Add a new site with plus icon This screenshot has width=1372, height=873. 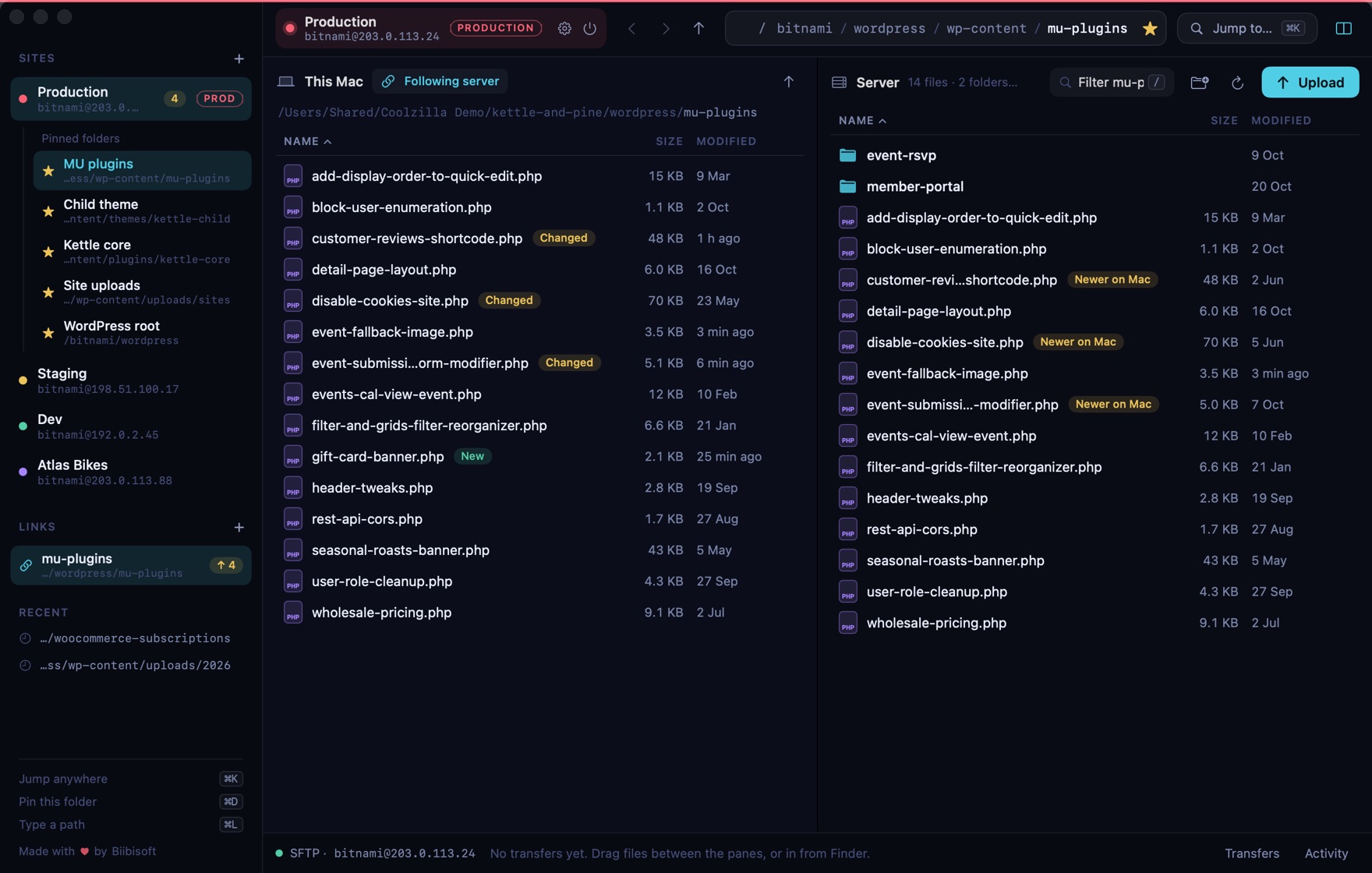(239, 58)
